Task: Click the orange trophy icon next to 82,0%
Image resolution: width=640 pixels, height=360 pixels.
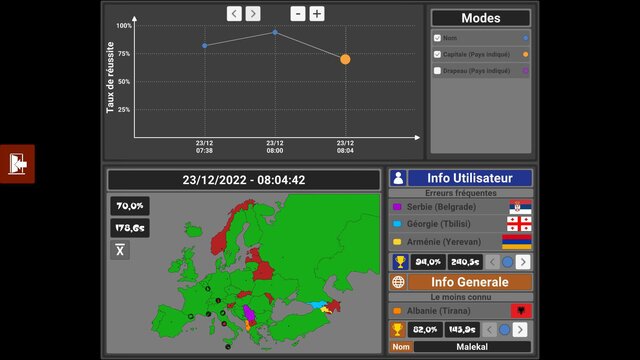Action: click(x=398, y=329)
